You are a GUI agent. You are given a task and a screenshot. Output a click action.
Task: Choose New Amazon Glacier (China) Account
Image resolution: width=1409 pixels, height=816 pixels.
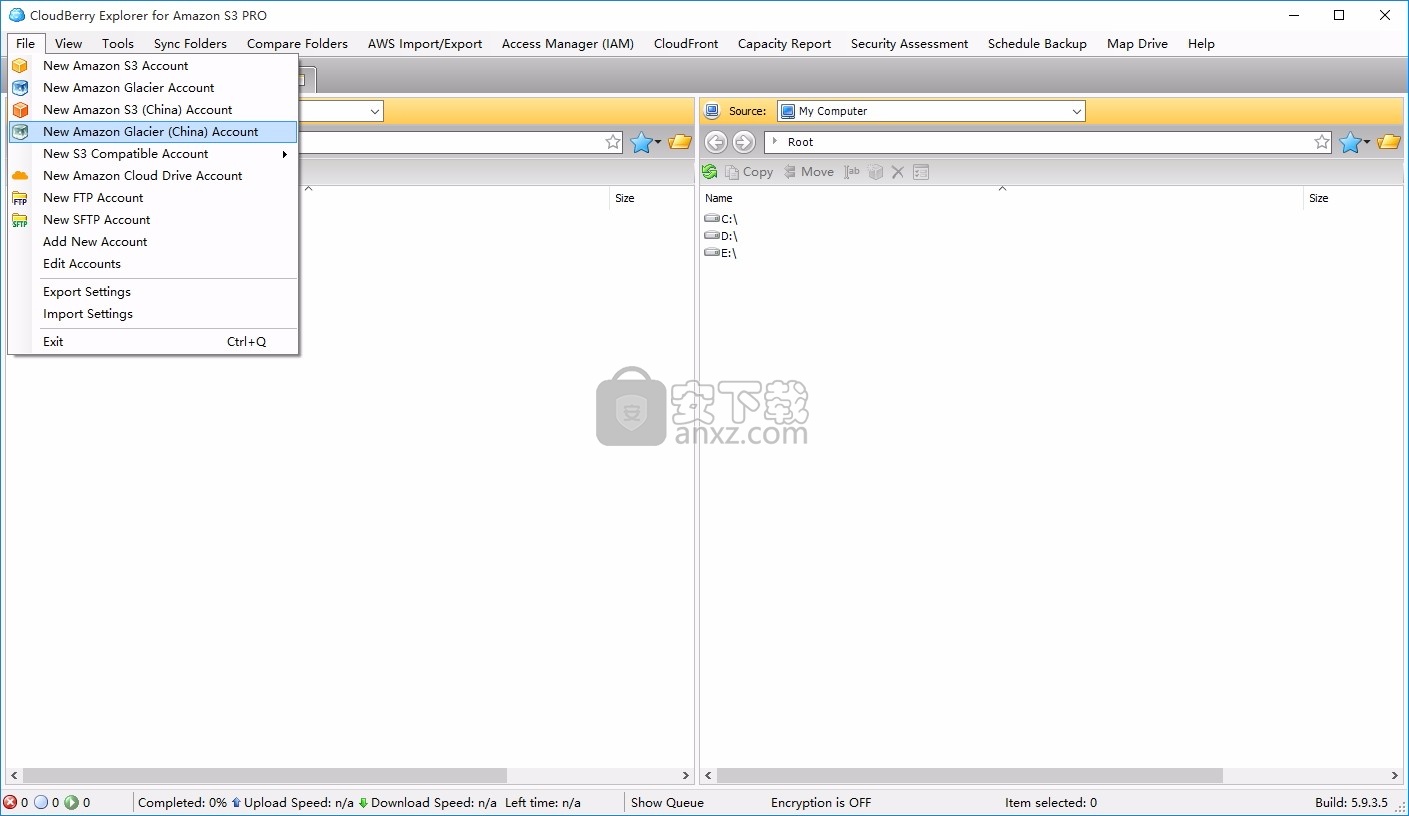(153, 132)
